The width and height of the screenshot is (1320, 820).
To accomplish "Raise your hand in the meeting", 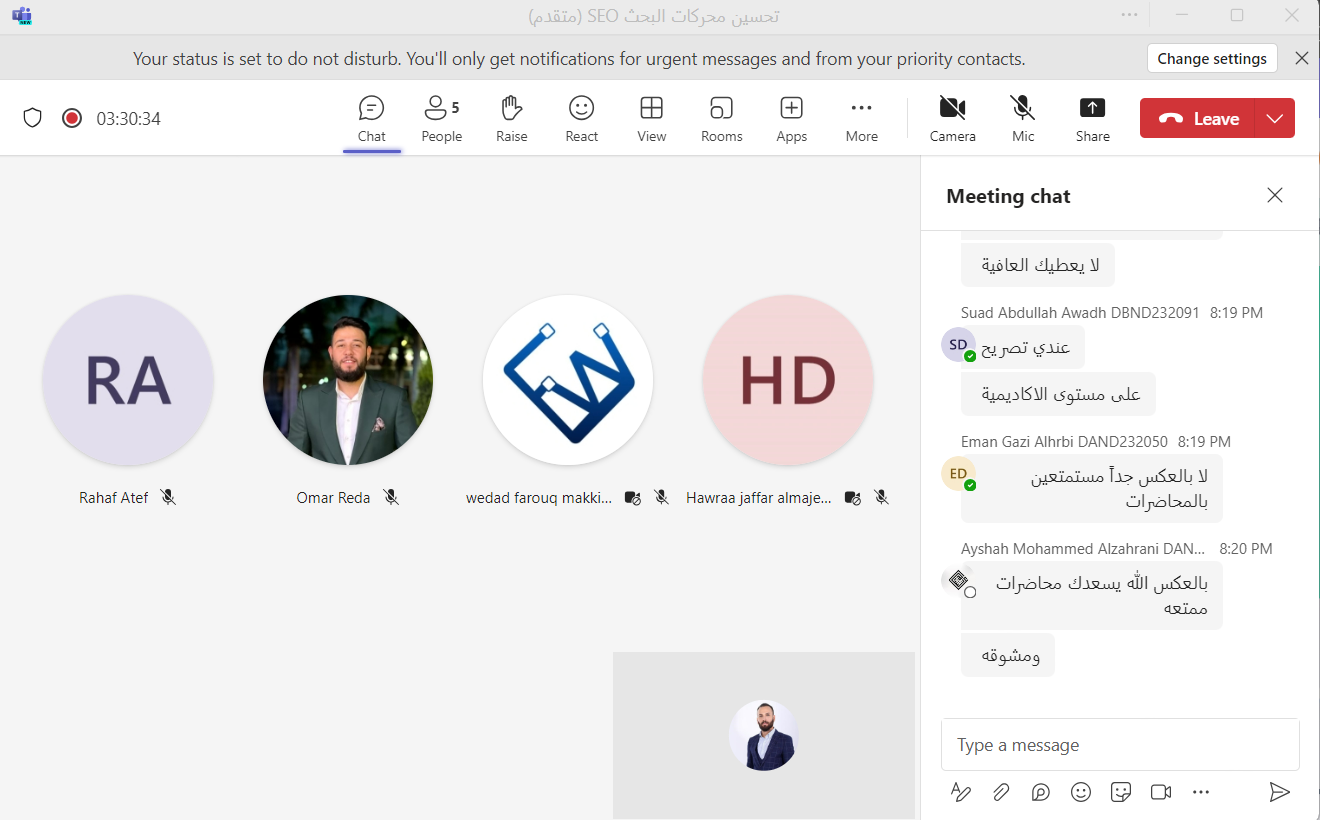I will 512,119.
